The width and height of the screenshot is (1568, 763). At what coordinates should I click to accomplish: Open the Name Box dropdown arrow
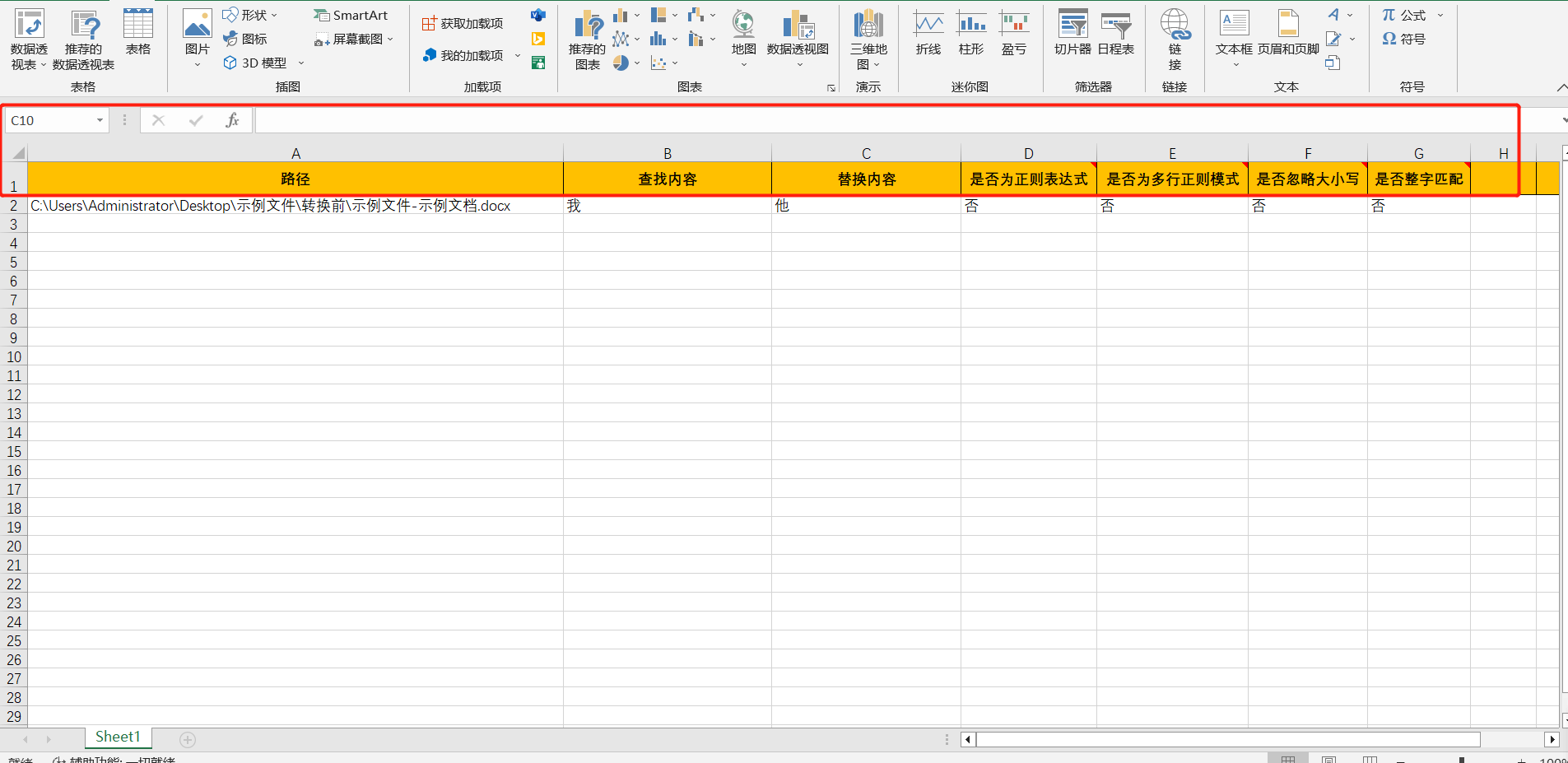98,120
